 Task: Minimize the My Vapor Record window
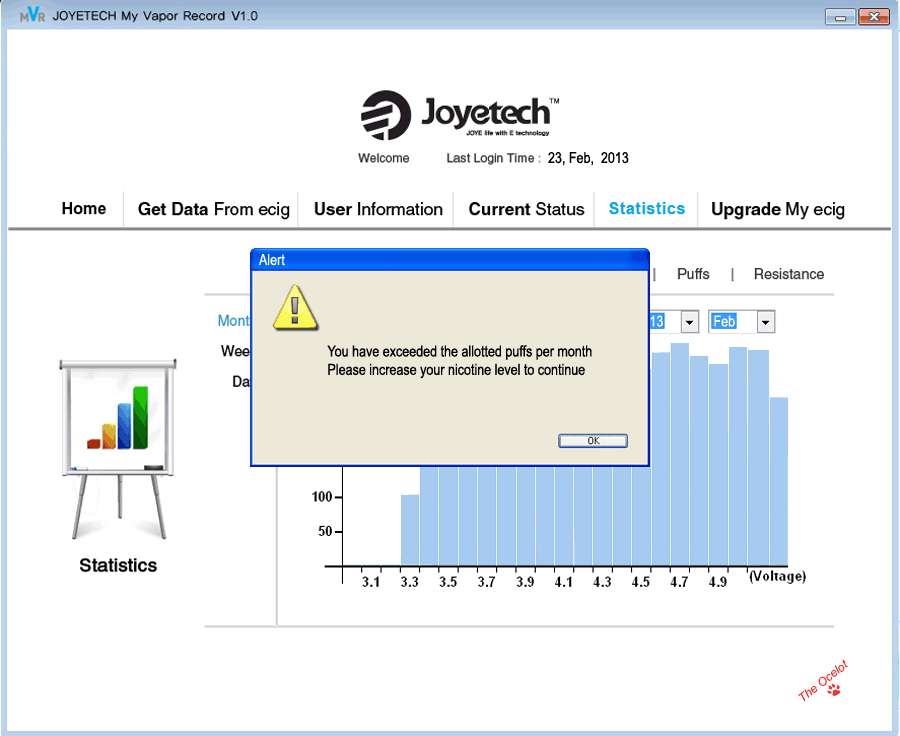[x=840, y=17]
